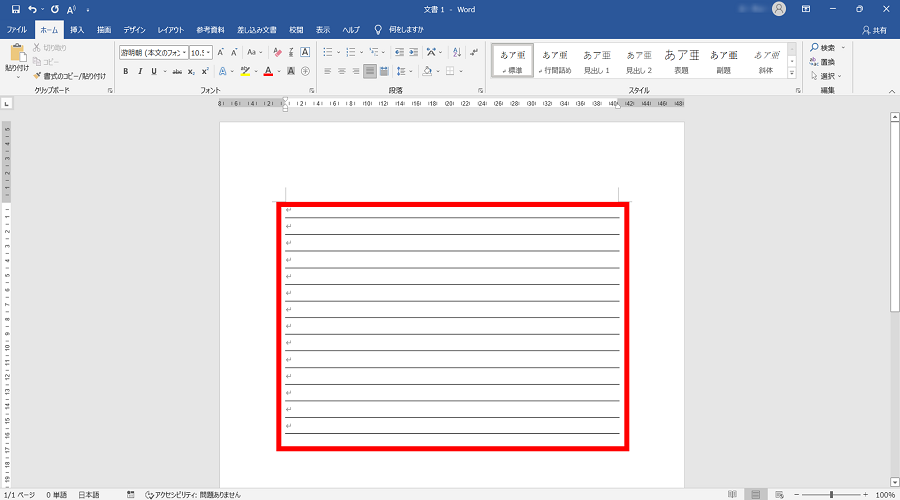
Task: Select the 見出し 1 heading style
Action: 597,61
